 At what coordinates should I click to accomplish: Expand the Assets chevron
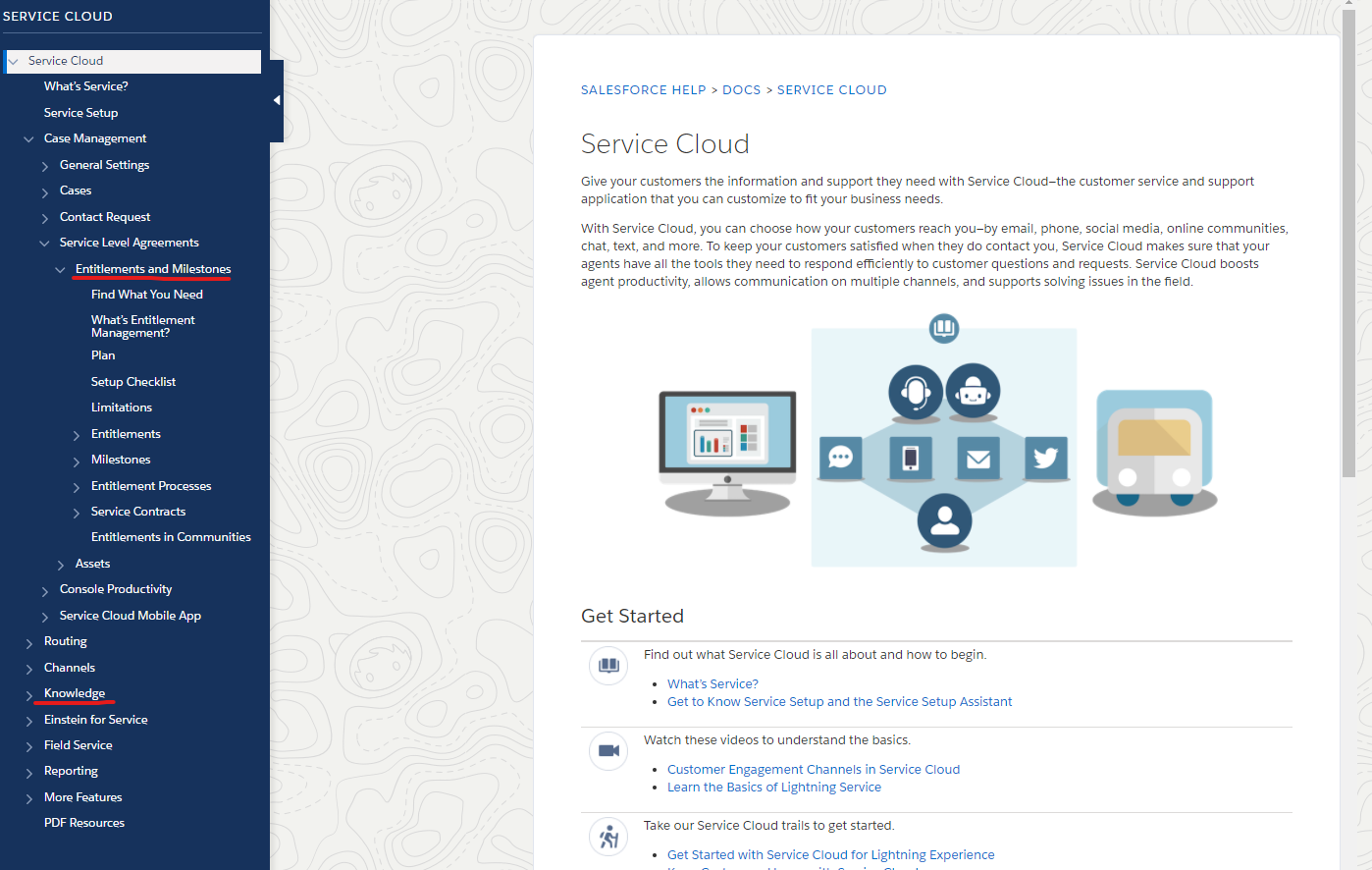pyautogui.click(x=61, y=565)
